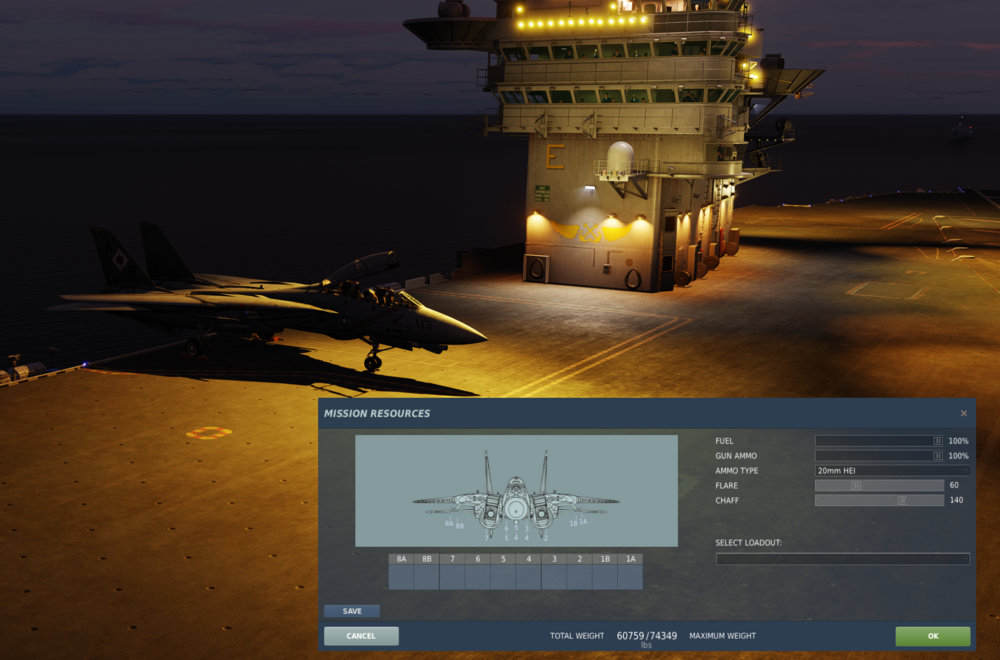Click the GUN AMMO slider handle
This screenshot has width=1000, height=660.
click(x=938, y=455)
